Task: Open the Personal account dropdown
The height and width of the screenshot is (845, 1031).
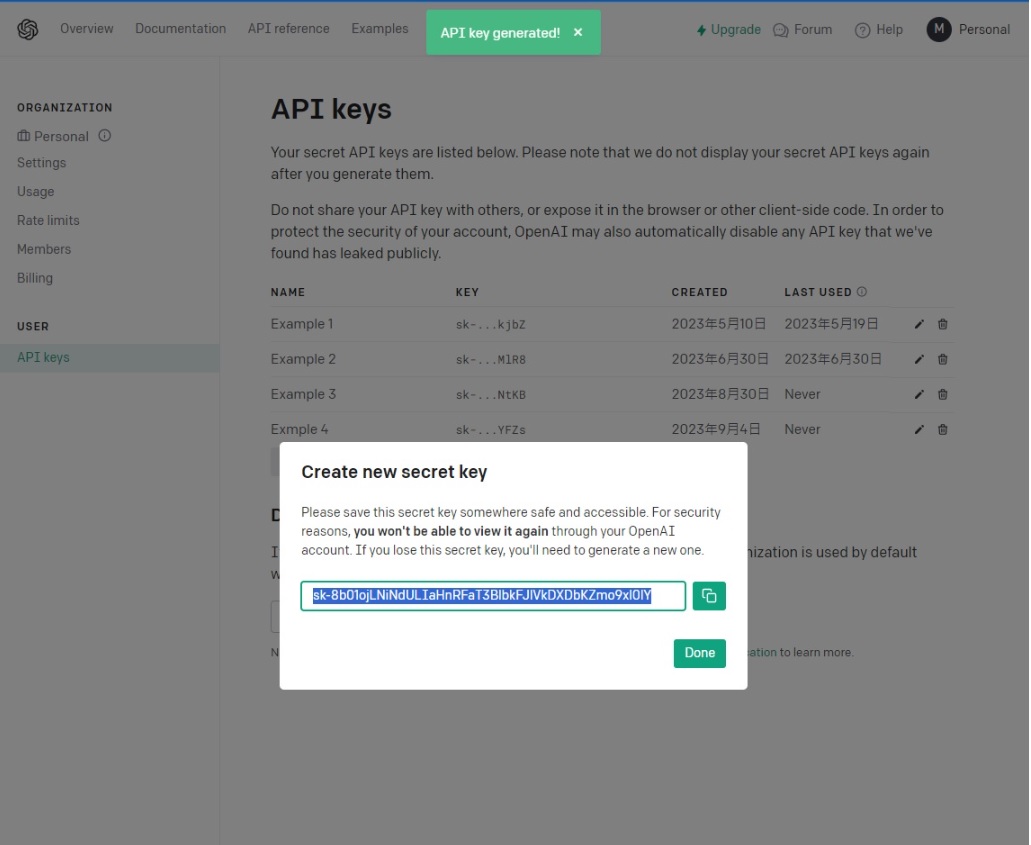Action: pyautogui.click(x=984, y=29)
